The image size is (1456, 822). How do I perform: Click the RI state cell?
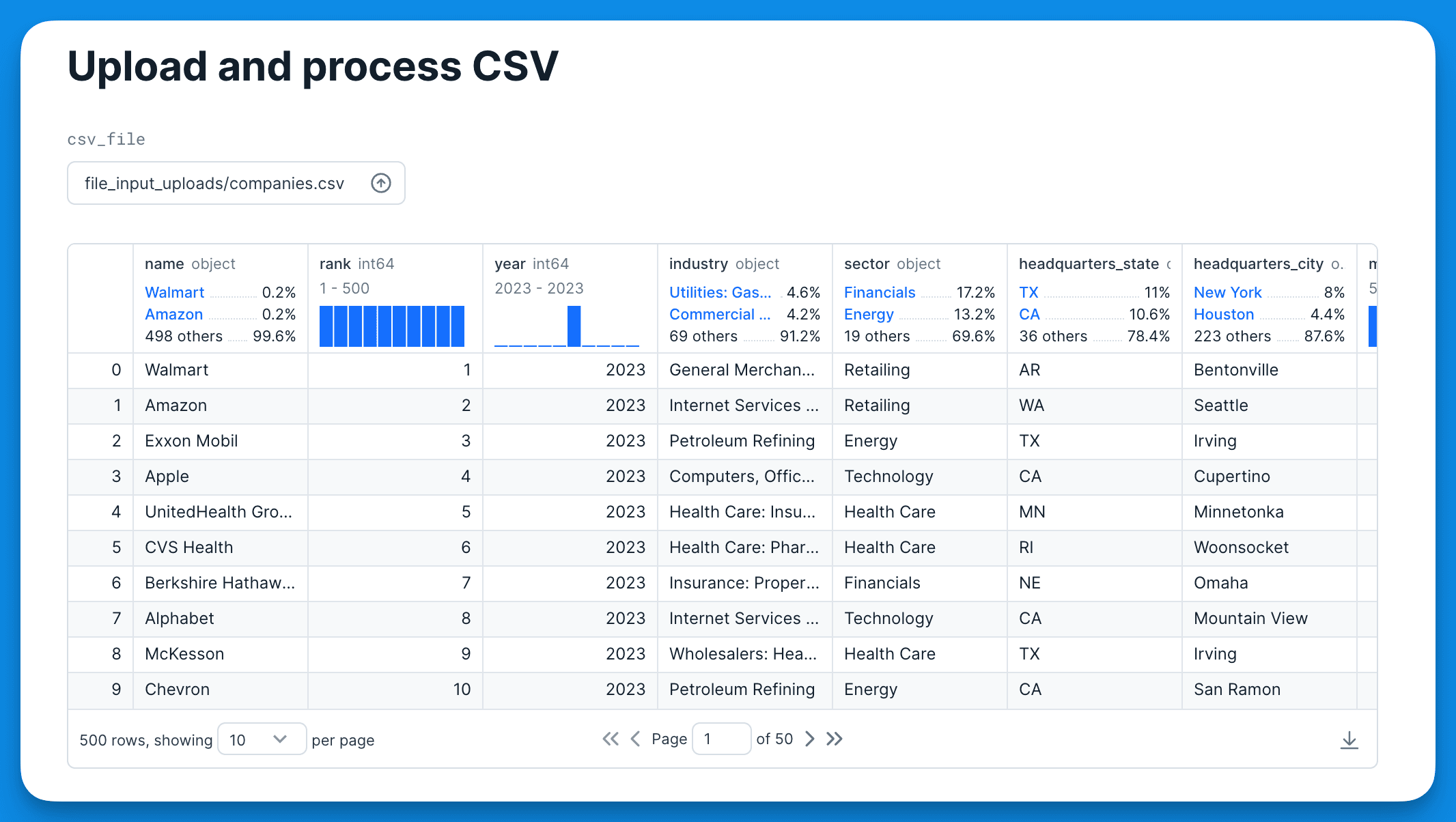pos(1095,548)
